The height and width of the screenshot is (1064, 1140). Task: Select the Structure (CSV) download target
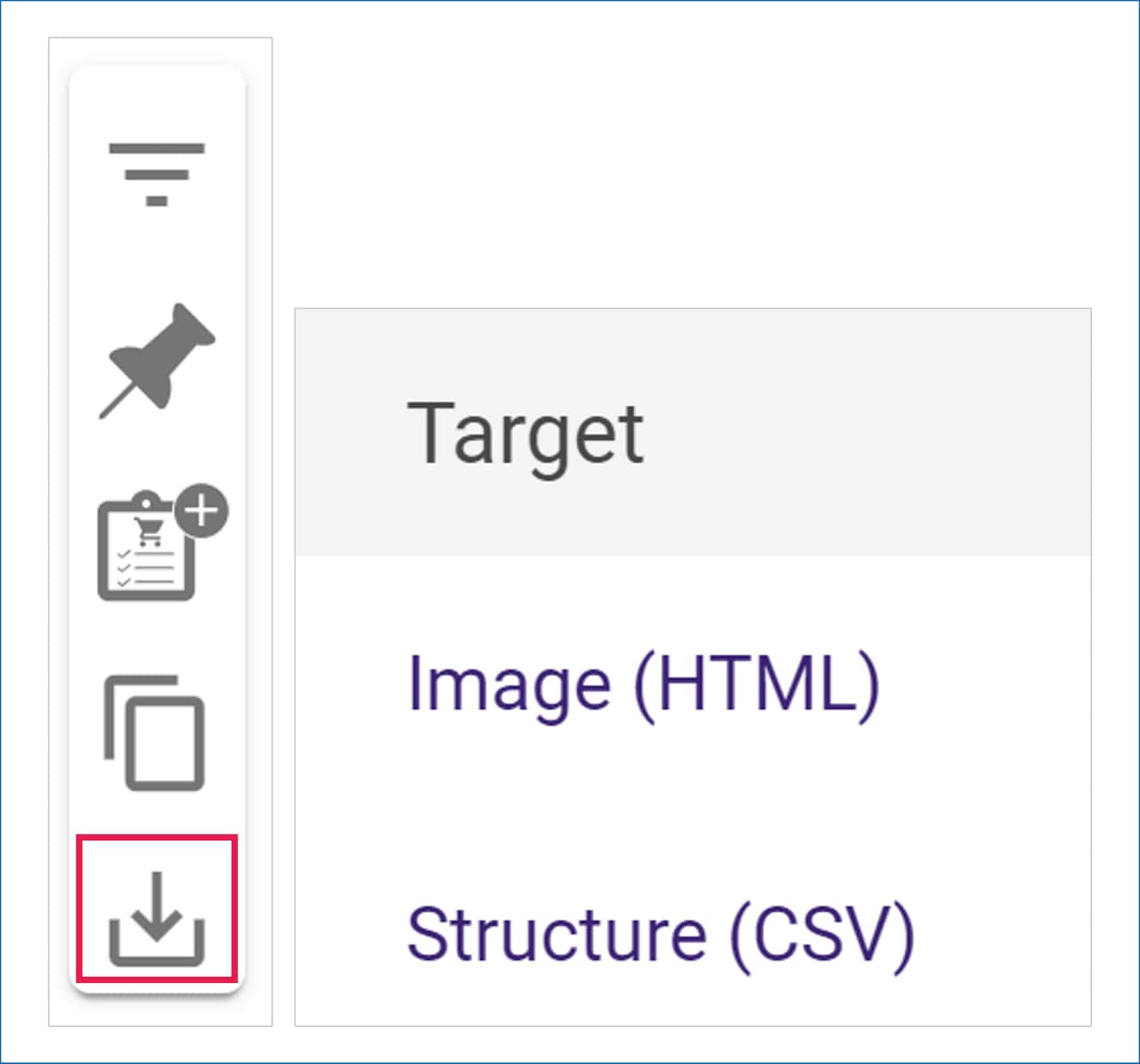click(x=660, y=933)
